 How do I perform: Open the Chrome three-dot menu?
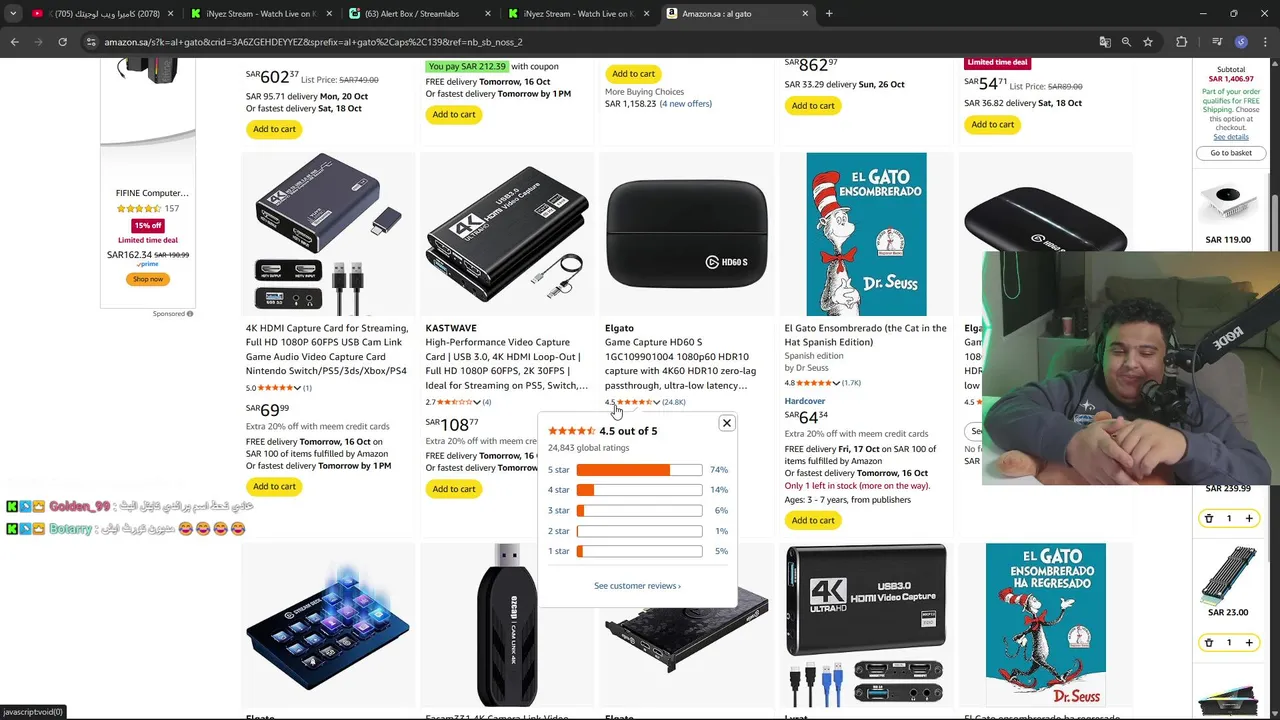(x=1264, y=42)
